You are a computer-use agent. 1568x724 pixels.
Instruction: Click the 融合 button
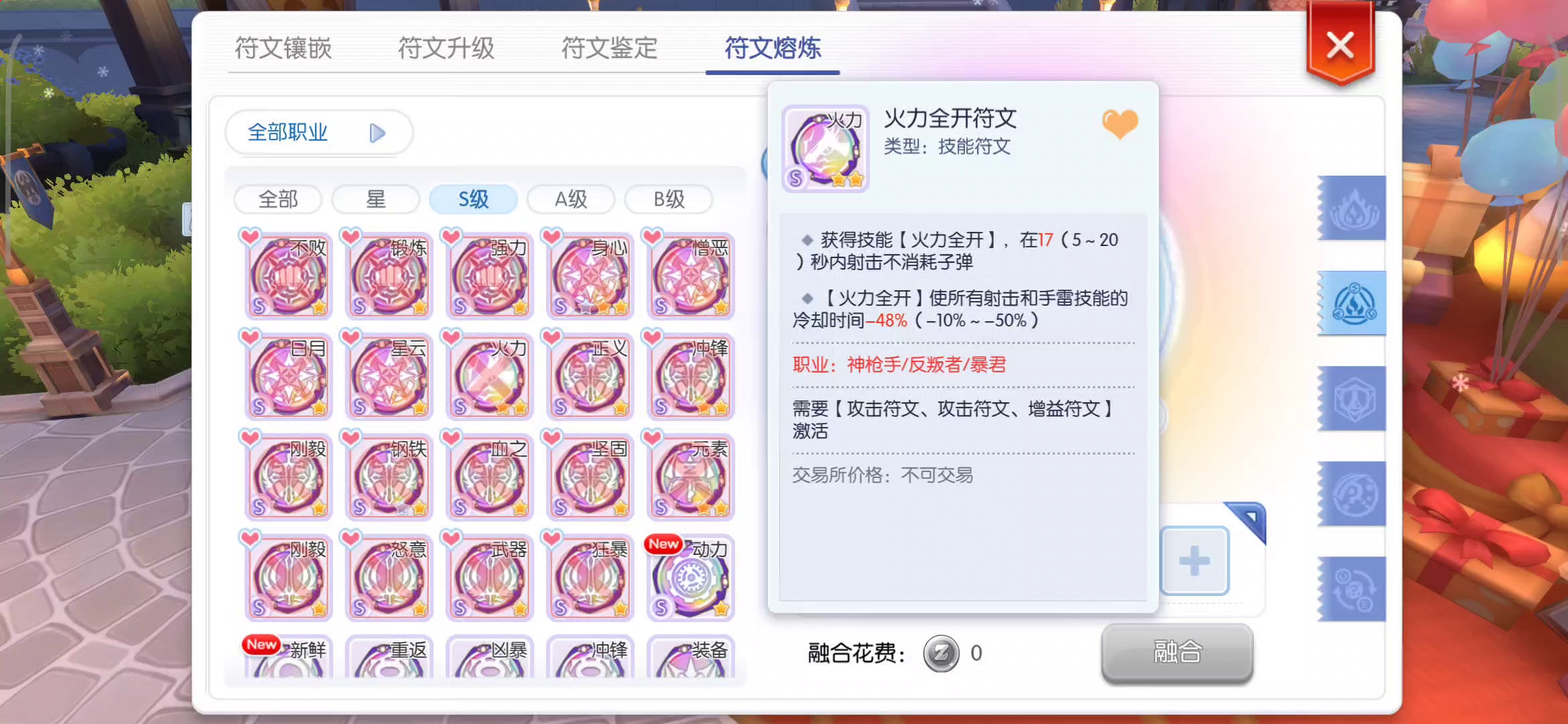[x=1177, y=652]
